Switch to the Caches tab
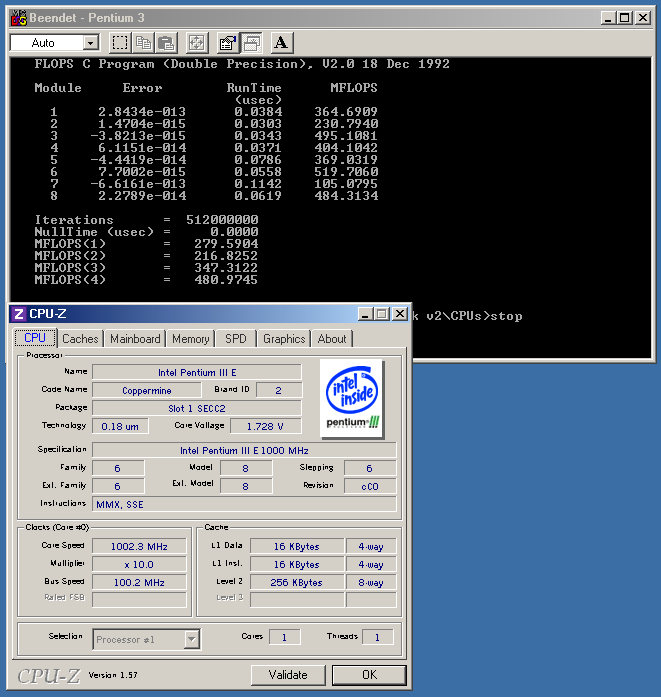The image size is (661, 697). 80,339
